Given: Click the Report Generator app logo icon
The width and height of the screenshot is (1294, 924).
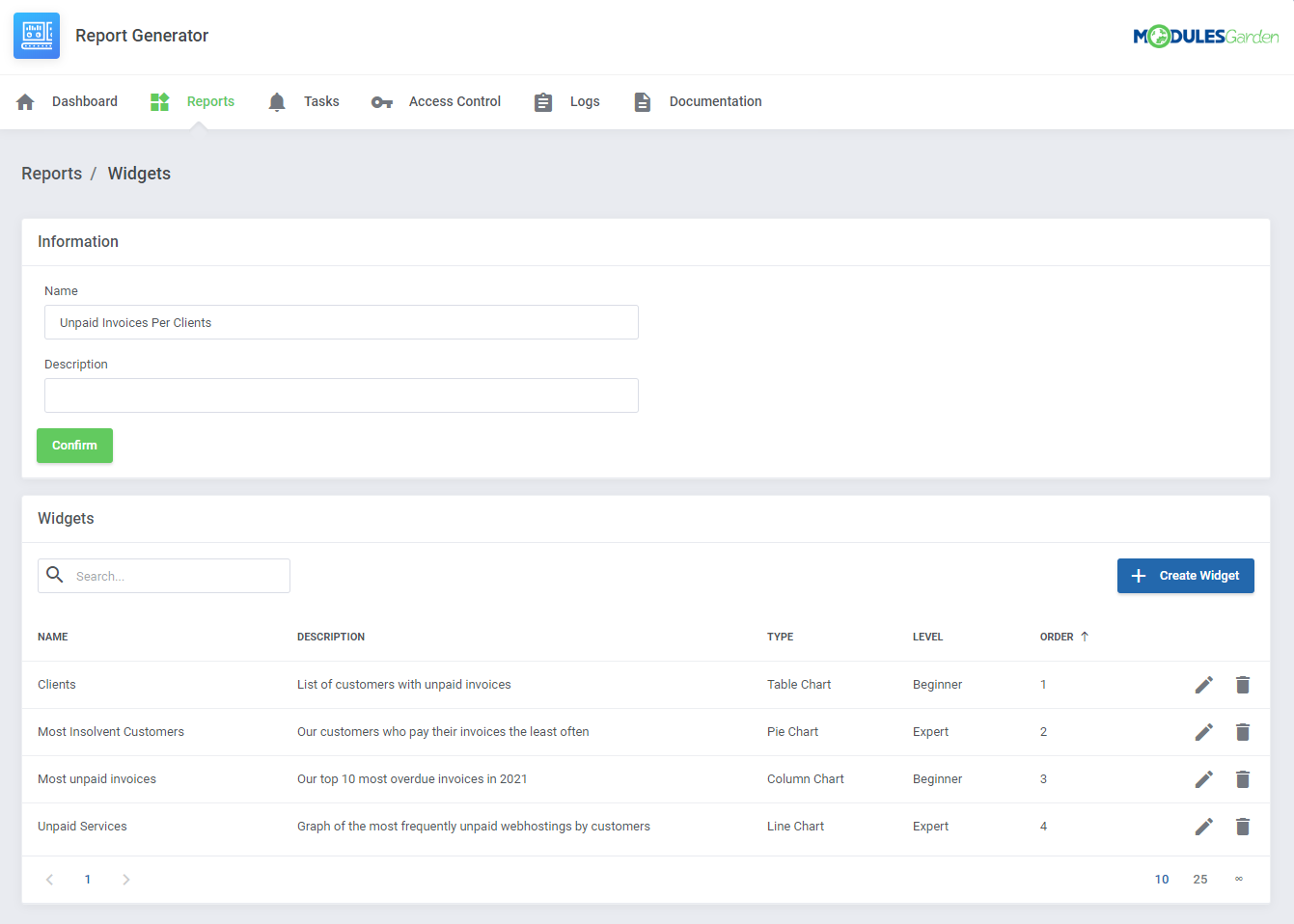Looking at the screenshot, I should (36, 35).
